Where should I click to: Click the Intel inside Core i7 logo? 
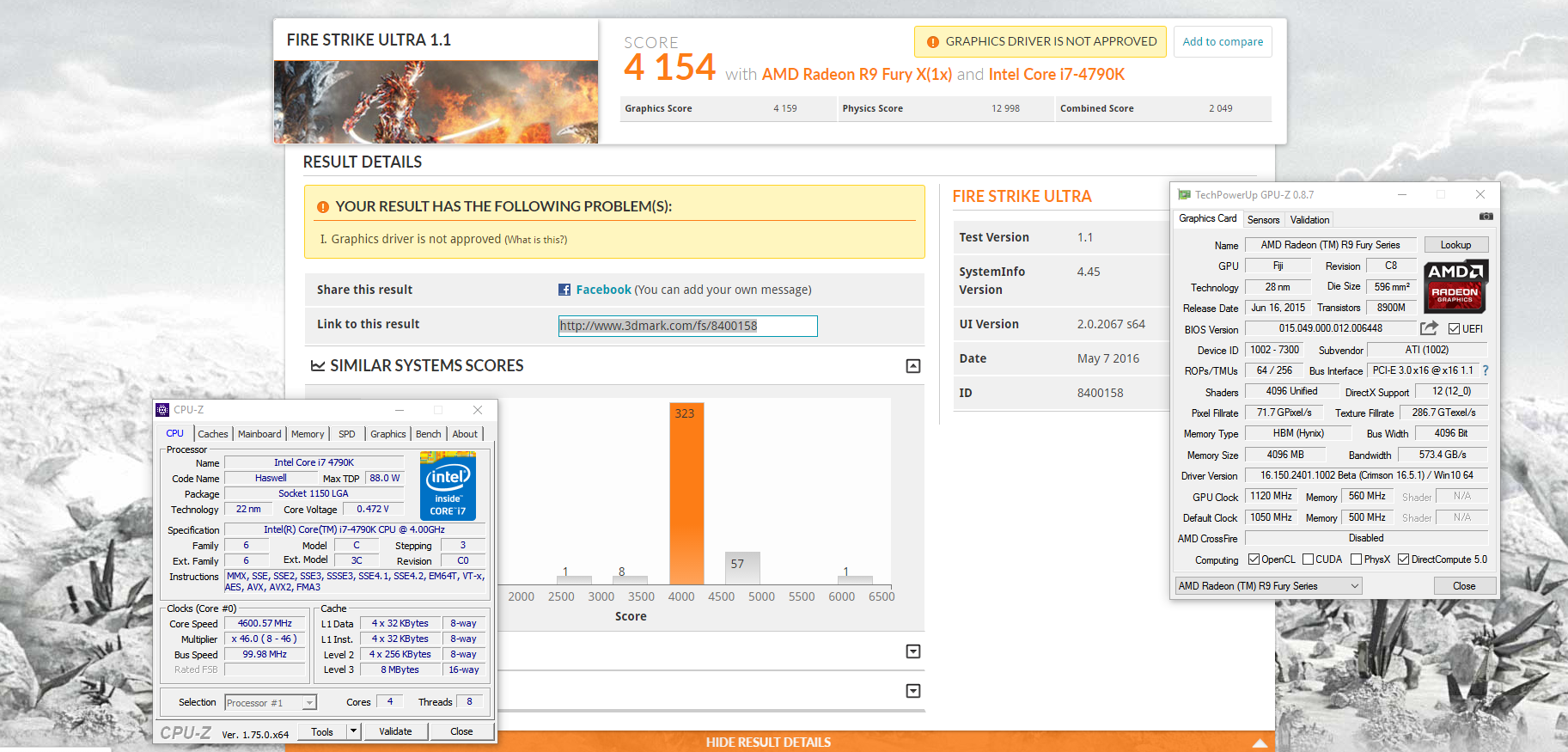pyautogui.click(x=448, y=486)
